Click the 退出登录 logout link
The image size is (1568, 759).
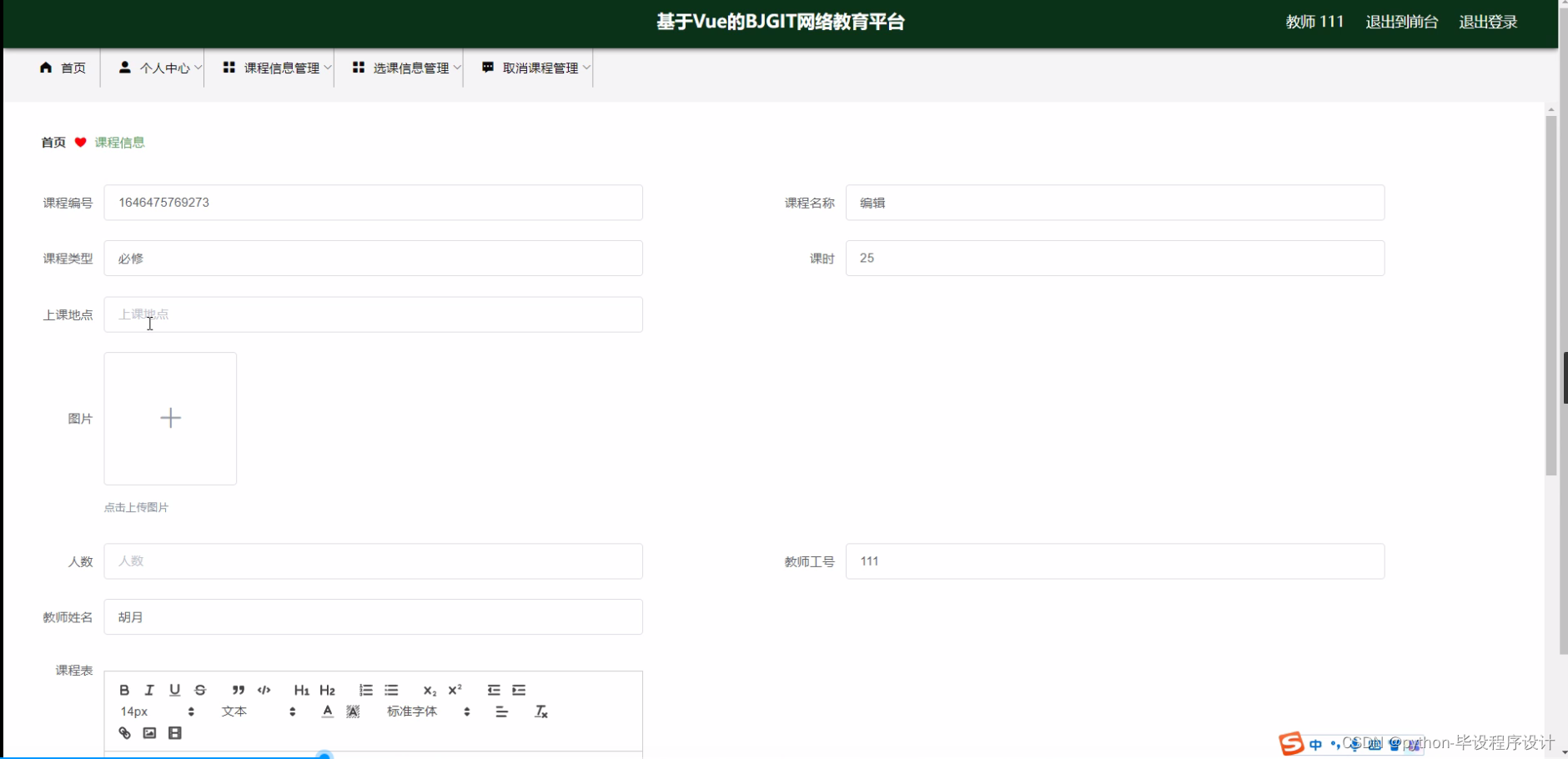1490,22
